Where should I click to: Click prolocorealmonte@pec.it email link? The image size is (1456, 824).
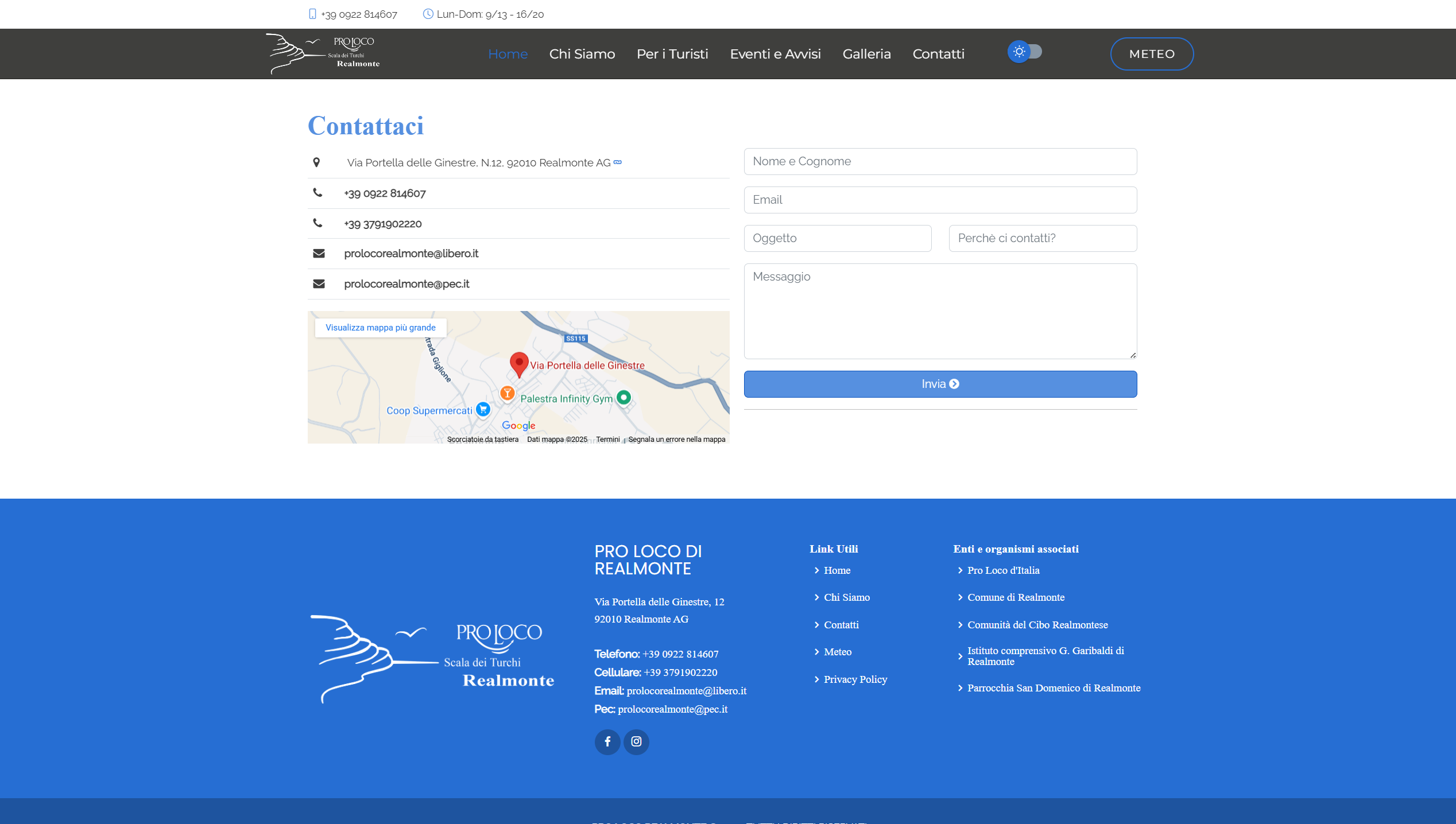click(406, 284)
